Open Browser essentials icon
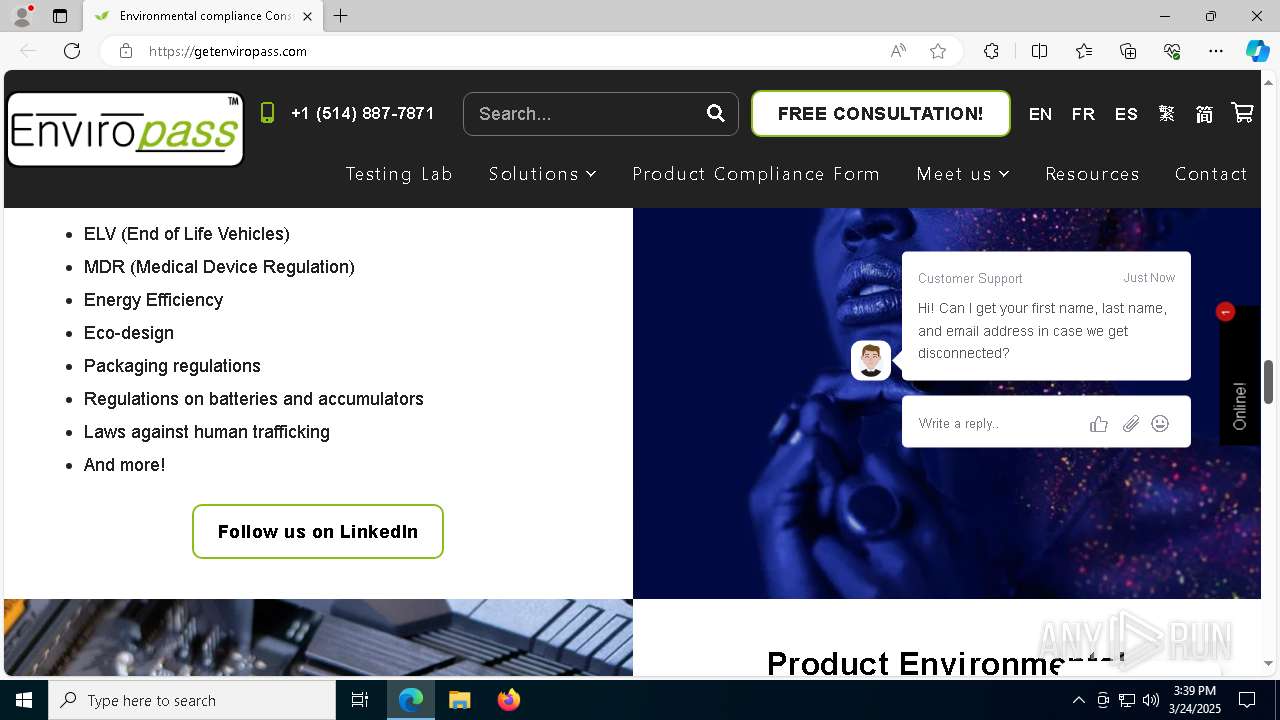The width and height of the screenshot is (1280, 720). 1172,51
